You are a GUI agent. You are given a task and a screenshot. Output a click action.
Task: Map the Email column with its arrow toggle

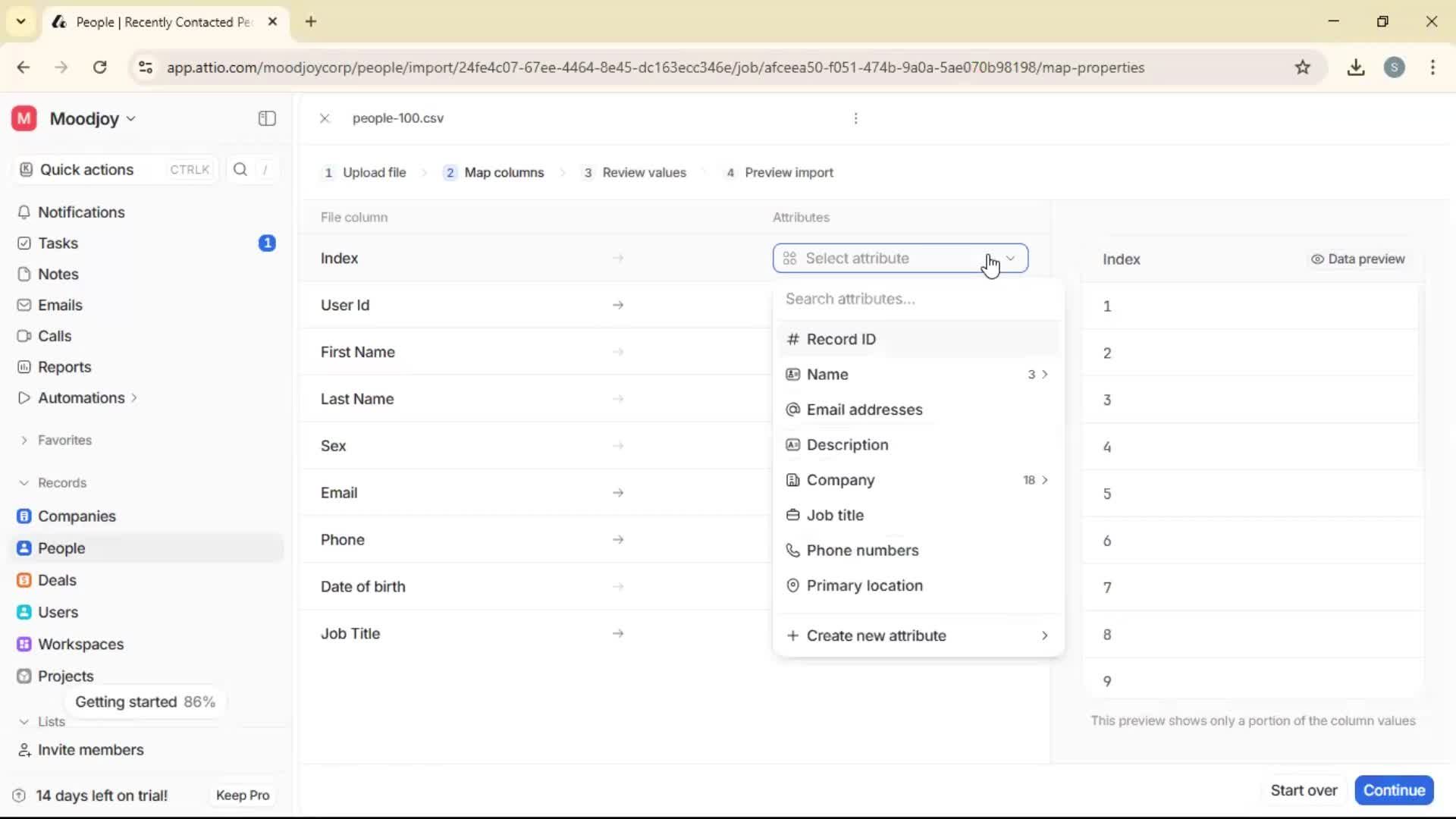(x=619, y=492)
